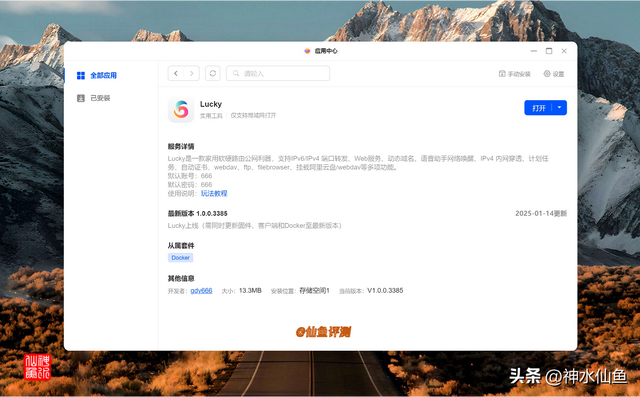Open developer gdy666 link
The image size is (640, 397).
[201, 291]
